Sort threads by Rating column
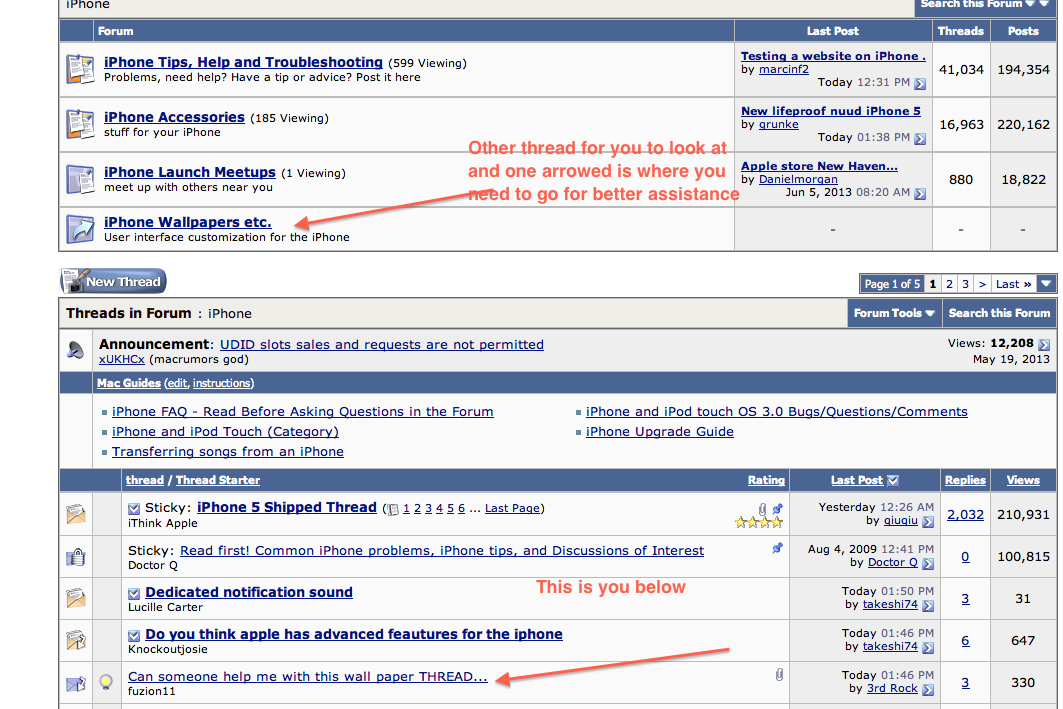 (x=766, y=480)
